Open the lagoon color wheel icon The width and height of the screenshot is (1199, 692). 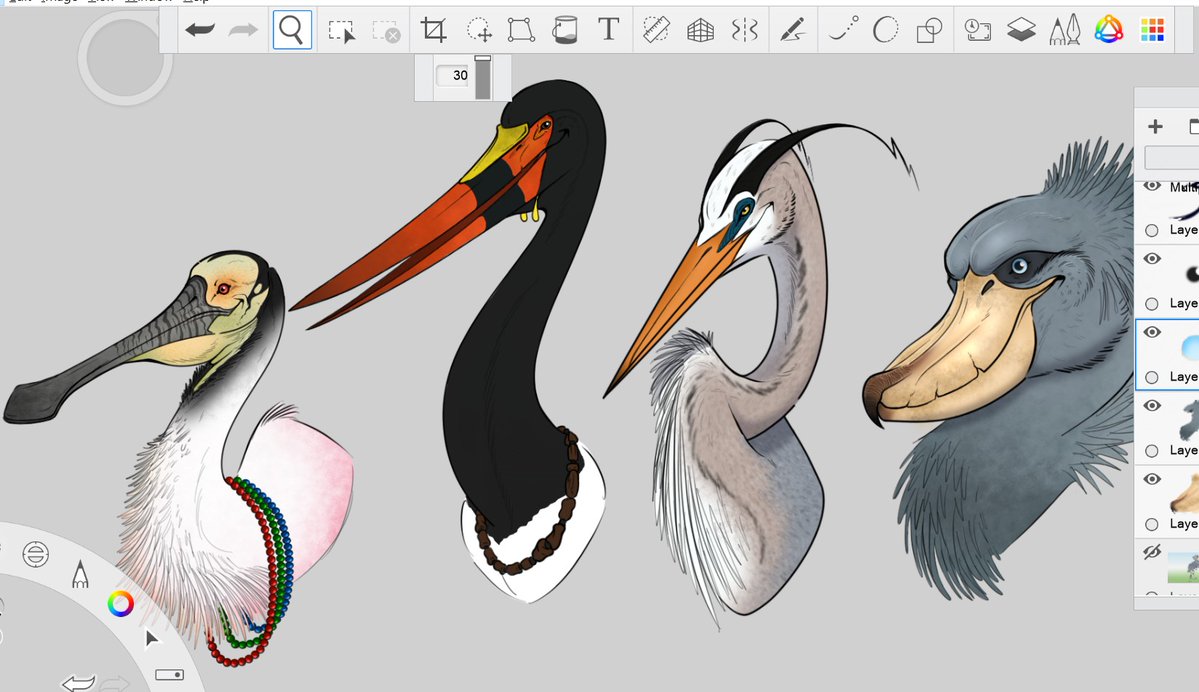coord(120,604)
